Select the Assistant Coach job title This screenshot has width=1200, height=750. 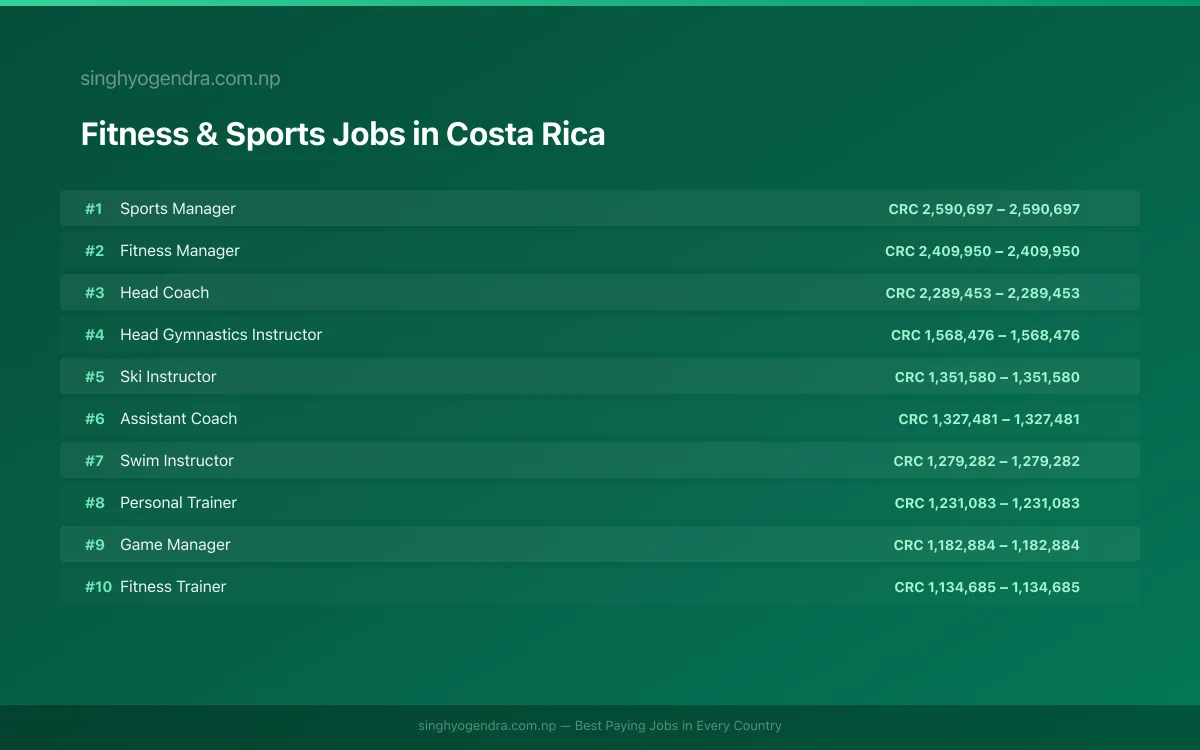(x=179, y=419)
